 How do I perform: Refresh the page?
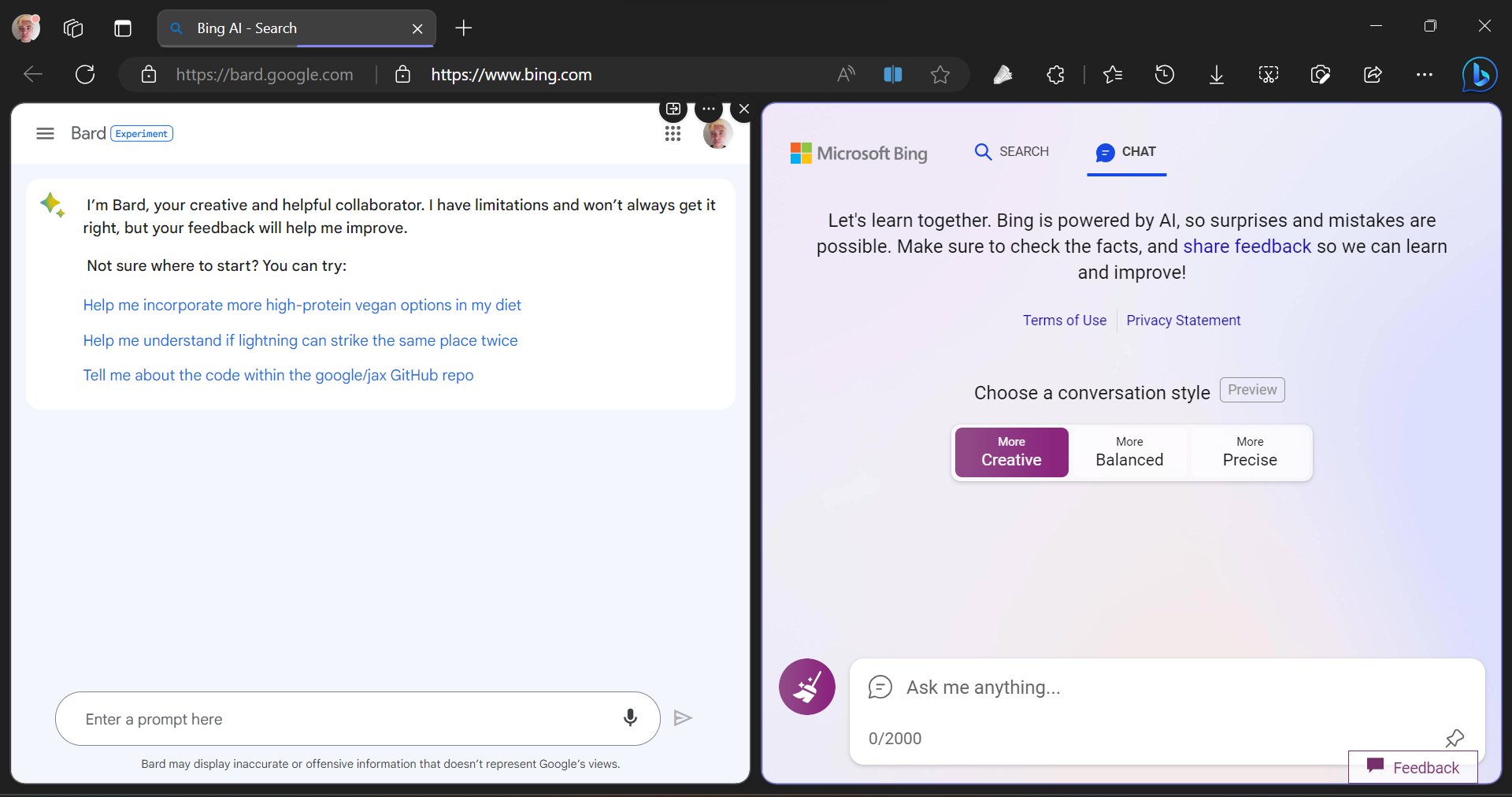click(x=85, y=75)
